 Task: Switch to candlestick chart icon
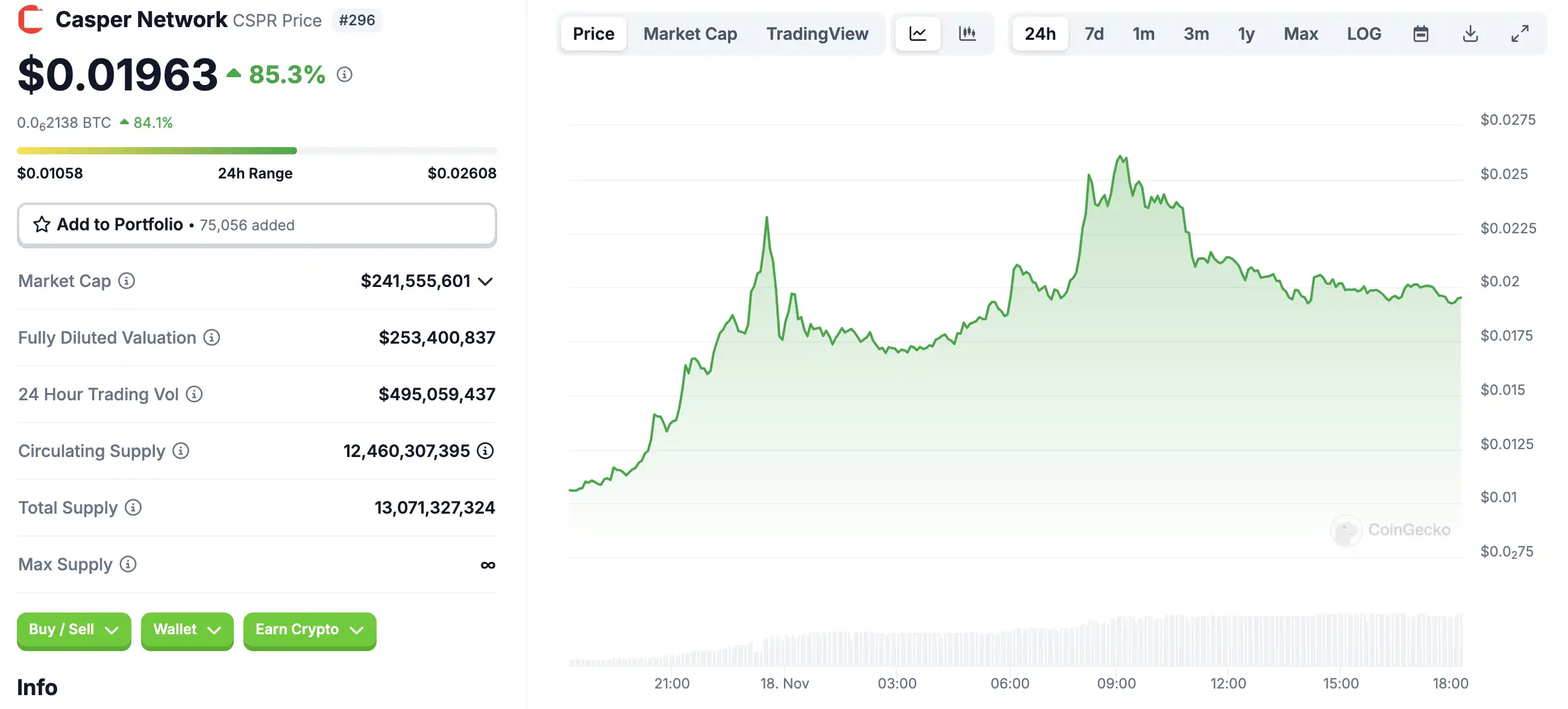pos(967,34)
